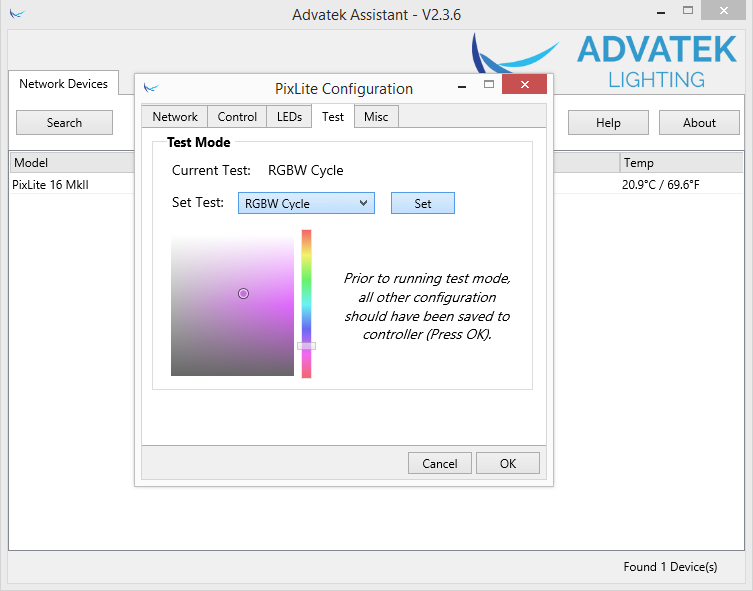
Task: Click the hue slider handle
Action: point(306,346)
